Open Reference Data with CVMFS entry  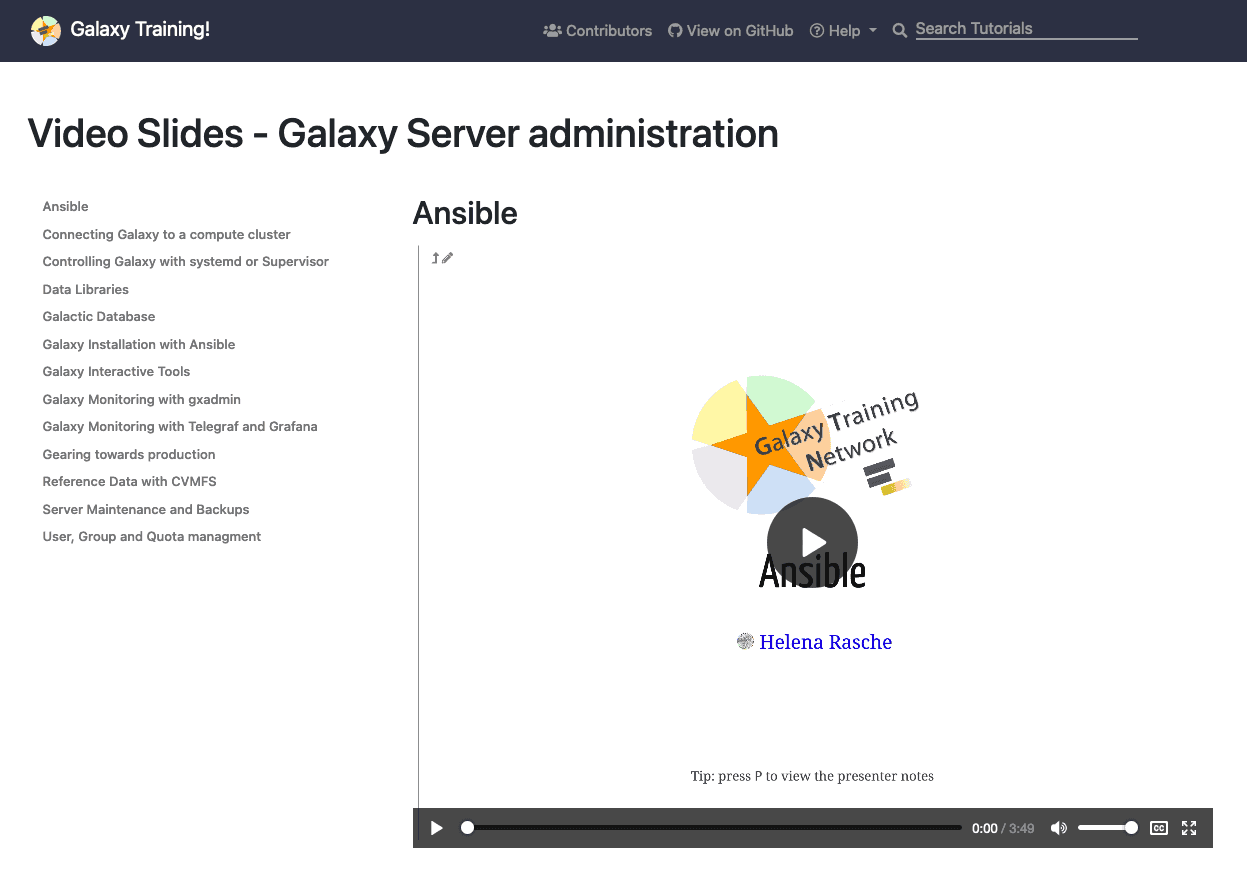coord(129,481)
